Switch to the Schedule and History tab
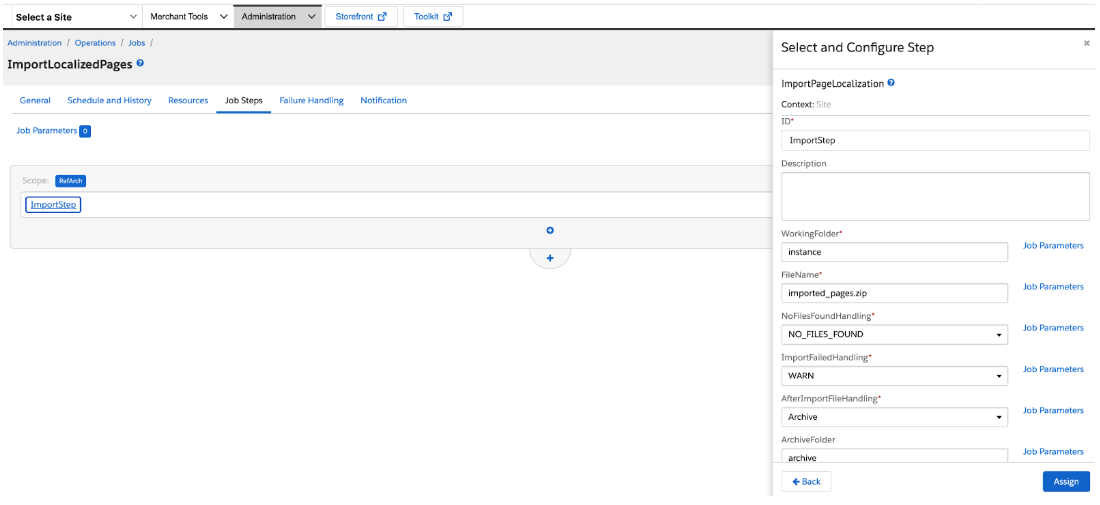Image resolution: width=1100 pixels, height=505 pixels. (x=109, y=101)
